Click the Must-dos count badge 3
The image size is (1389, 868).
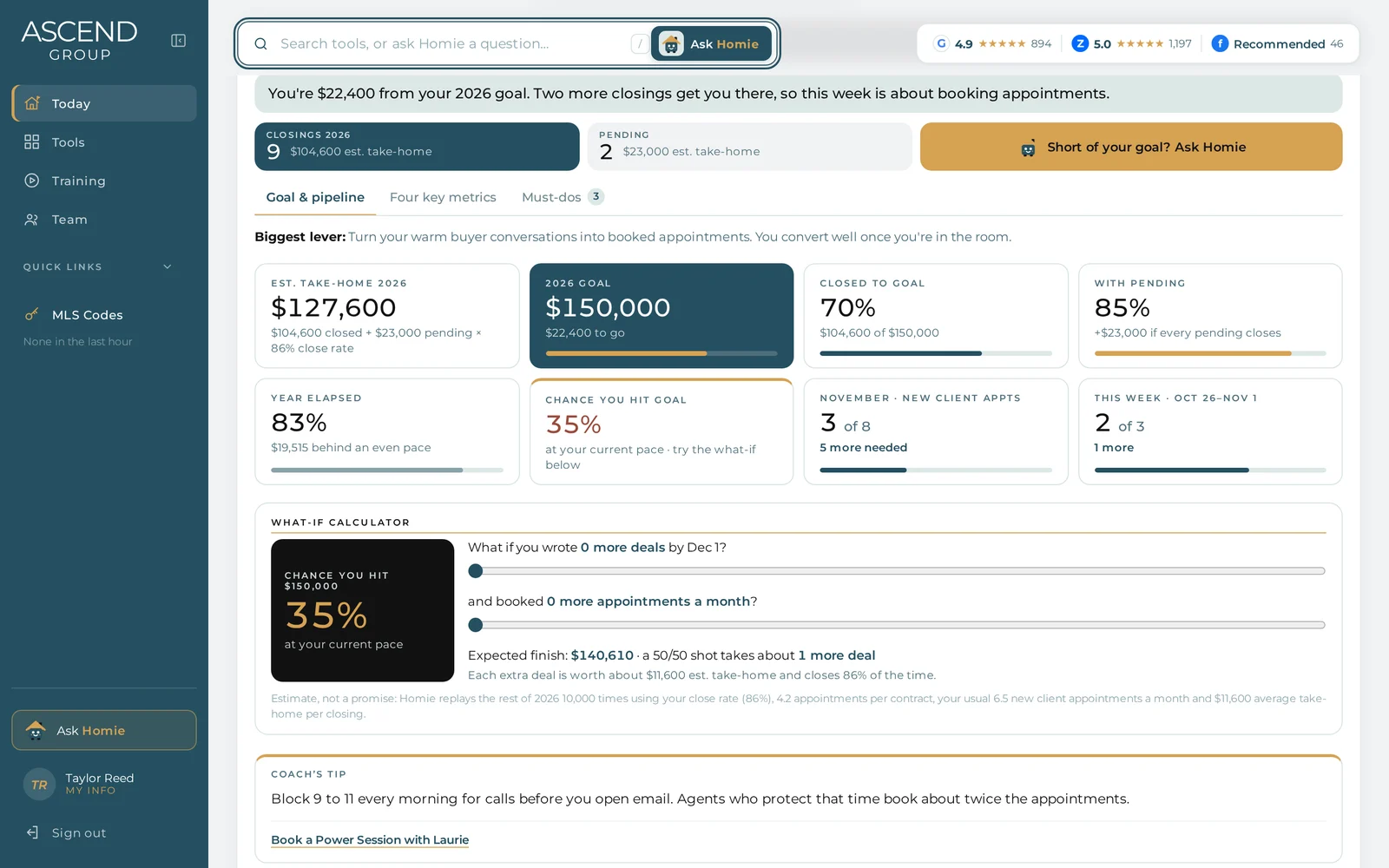(596, 196)
